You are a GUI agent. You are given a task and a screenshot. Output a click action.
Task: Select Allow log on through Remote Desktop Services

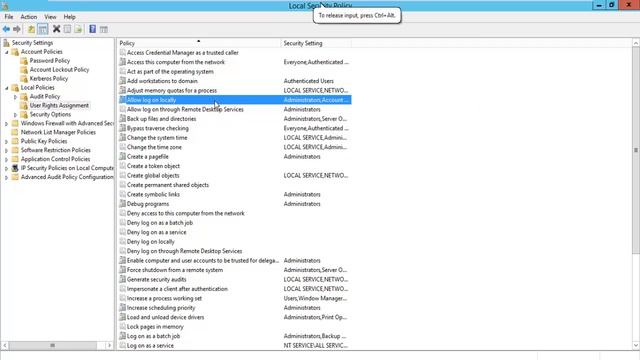coord(185,109)
